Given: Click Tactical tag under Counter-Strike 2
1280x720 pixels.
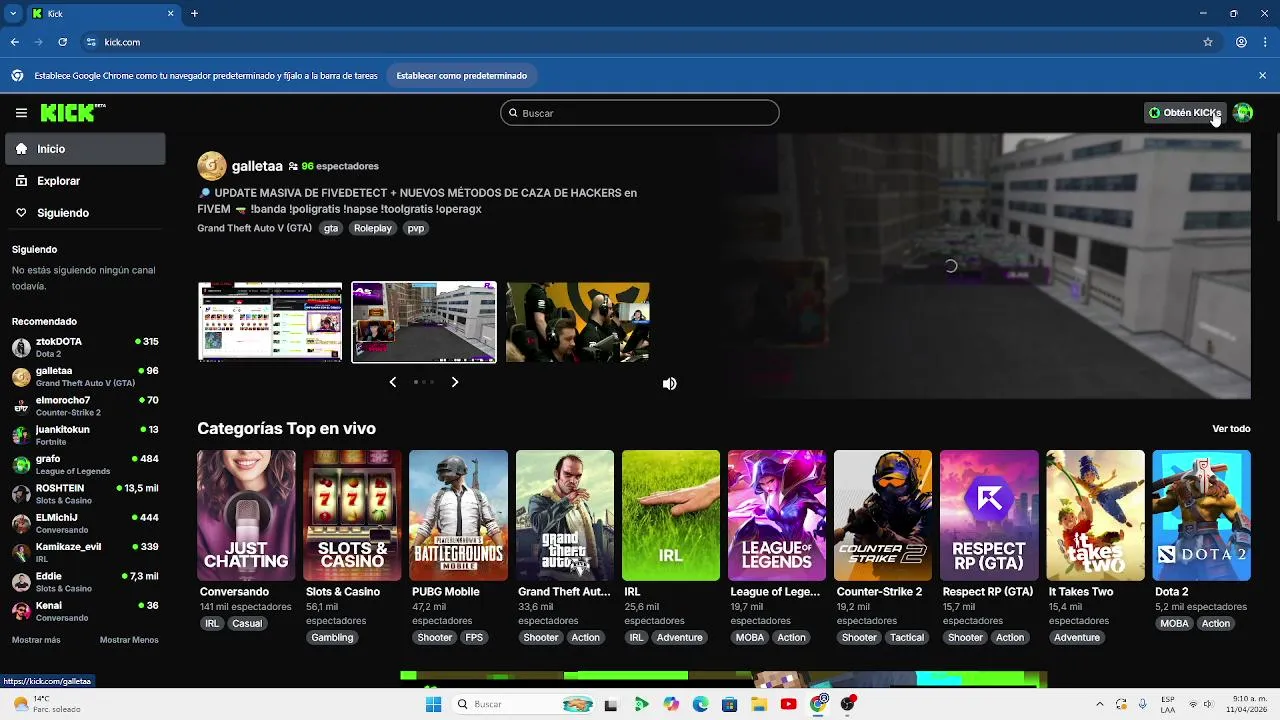Looking at the screenshot, I should click(x=907, y=638).
